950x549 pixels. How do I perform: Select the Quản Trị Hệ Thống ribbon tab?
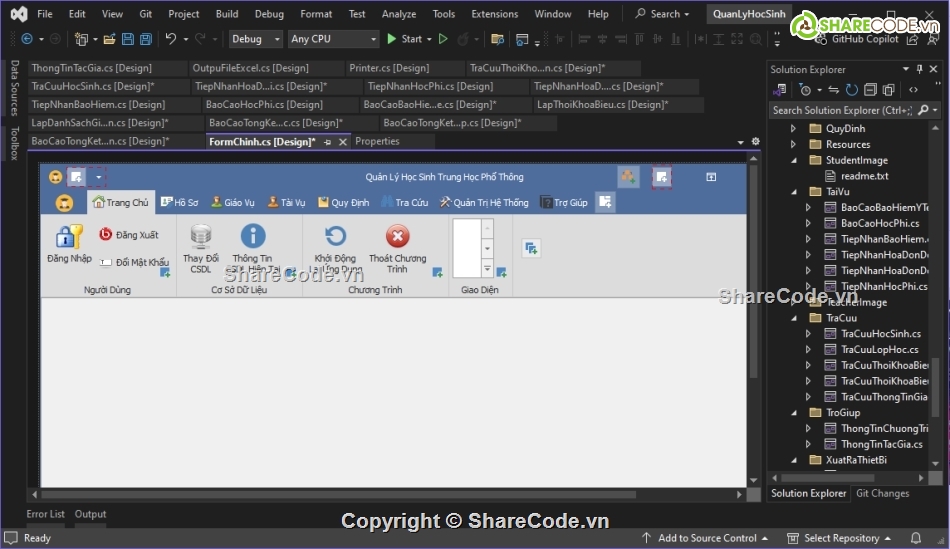pos(484,202)
